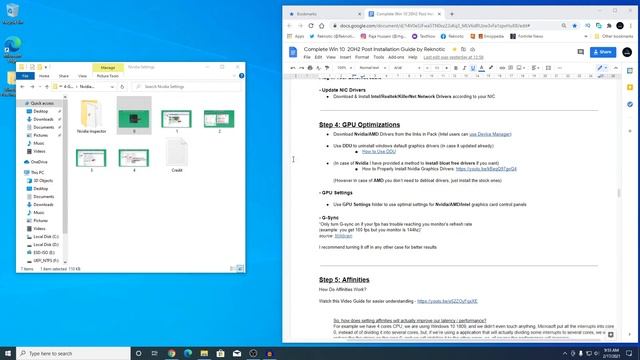Open Microsoft Store from the taskbar

click(x=220, y=353)
